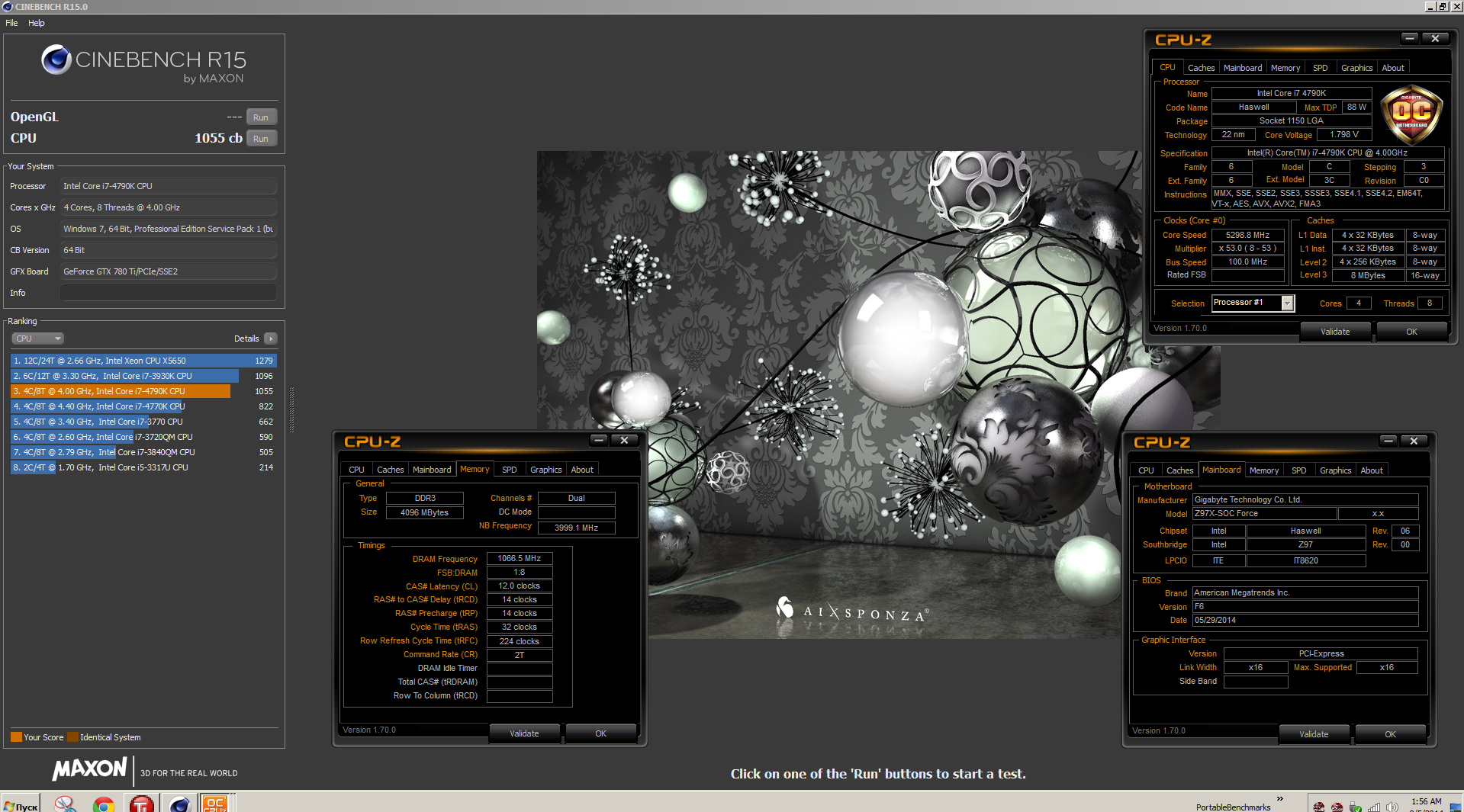Open the ranking CPU dropdown
This screenshot has height=812, width=1464.
pos(37,339)
